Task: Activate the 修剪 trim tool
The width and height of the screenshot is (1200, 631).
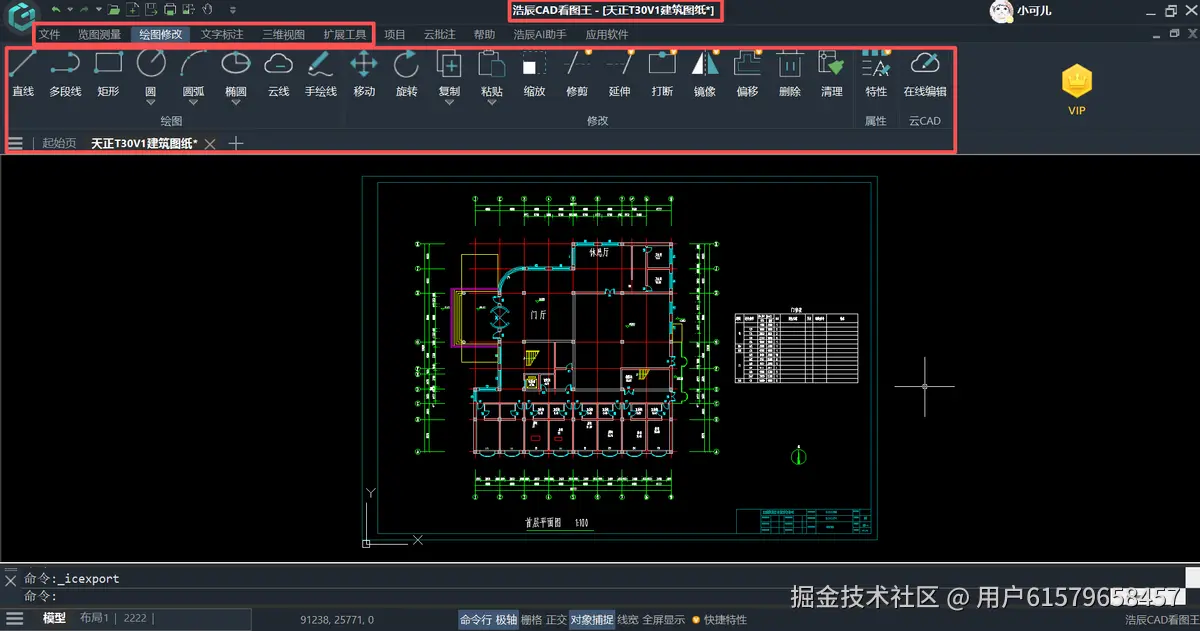Action: point(577,73)
